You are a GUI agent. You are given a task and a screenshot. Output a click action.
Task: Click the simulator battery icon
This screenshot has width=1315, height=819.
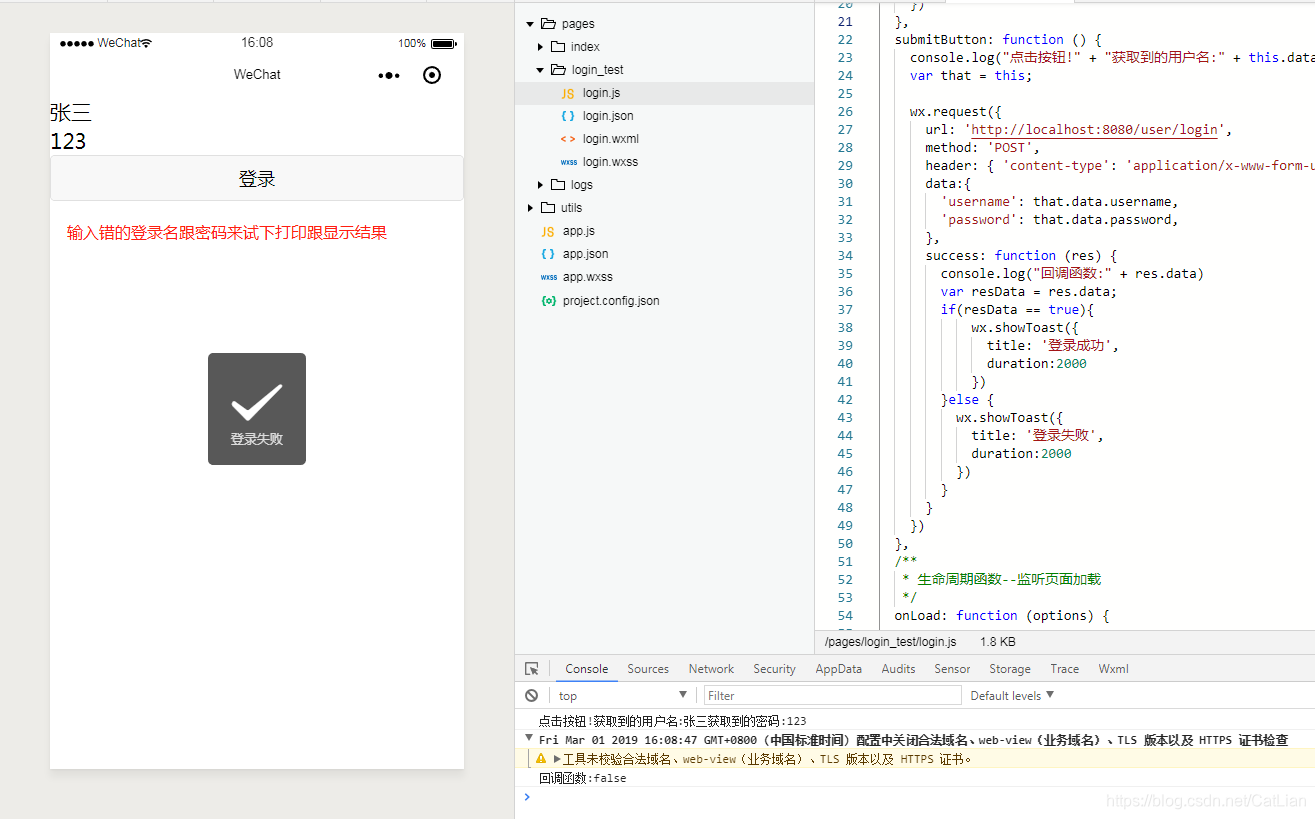click(x=443, y=43)
